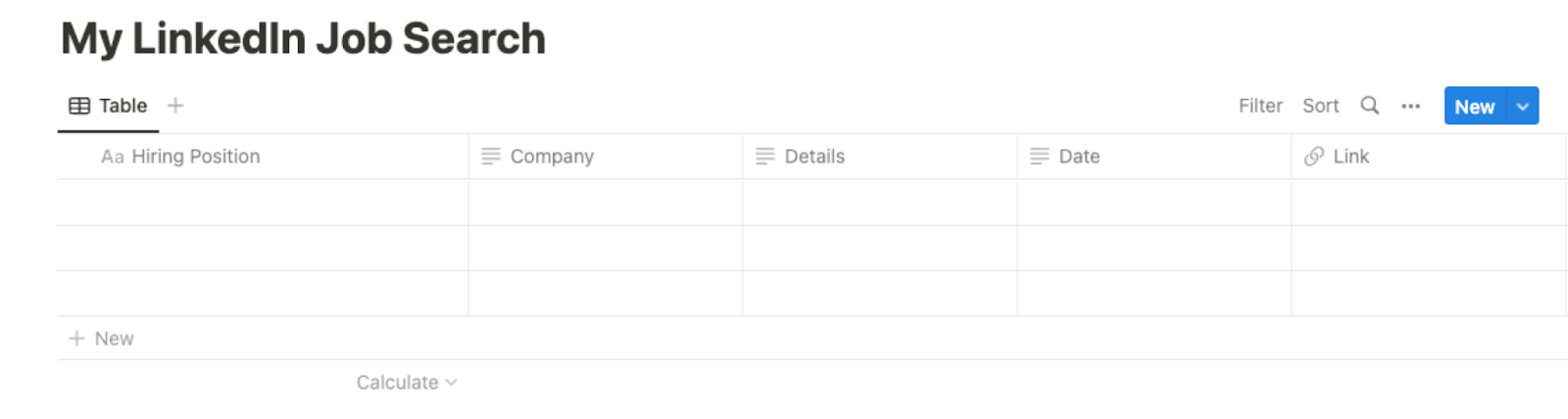The height and width of the screenshot is (419, 1568).
Task: Open the Filter menu
Action: [1260, 106]
